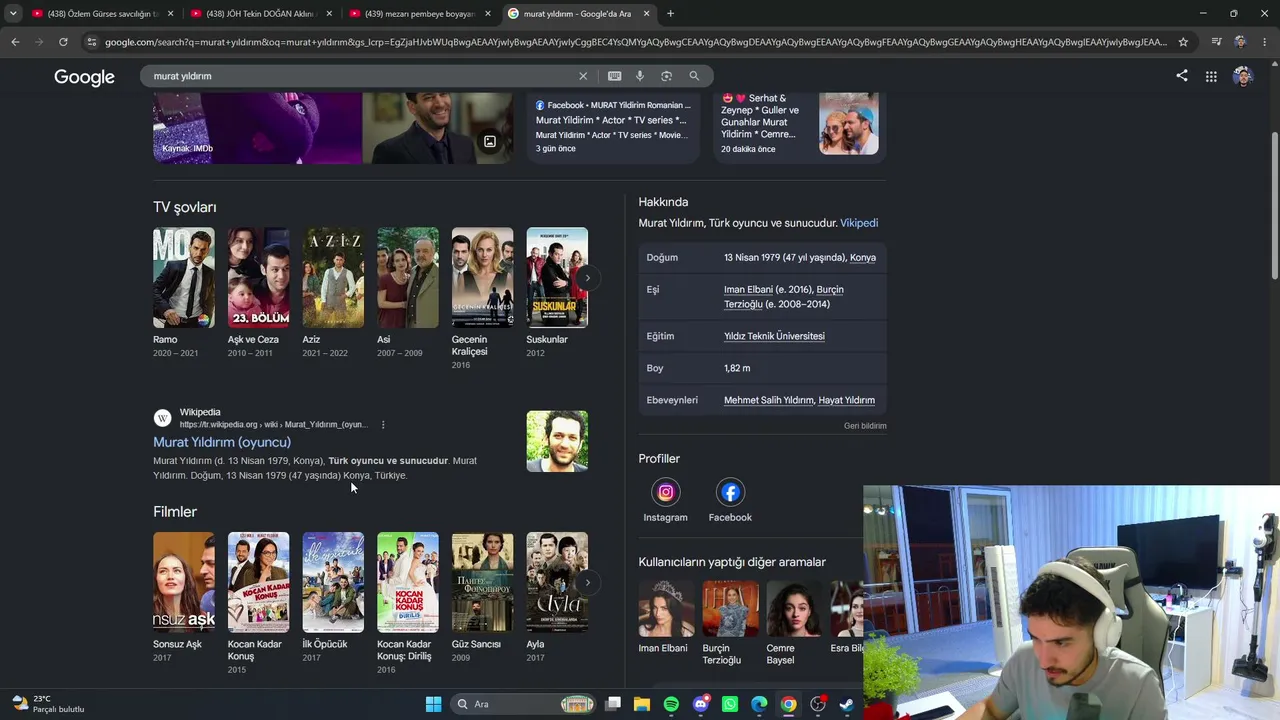Show more Filmler with the arrow
This screenshot has height=720, width=1280.
[588, 583]
